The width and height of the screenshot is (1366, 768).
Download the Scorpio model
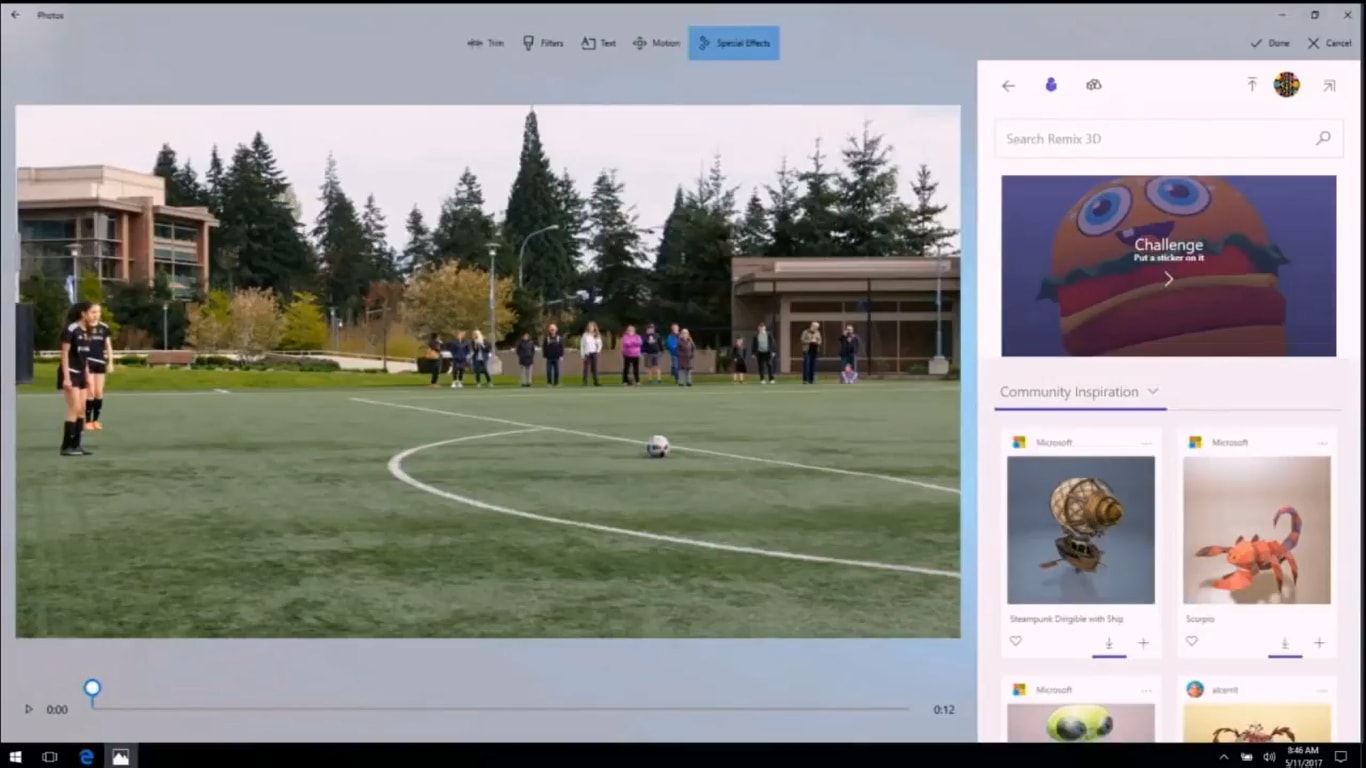coord(1285,643)
